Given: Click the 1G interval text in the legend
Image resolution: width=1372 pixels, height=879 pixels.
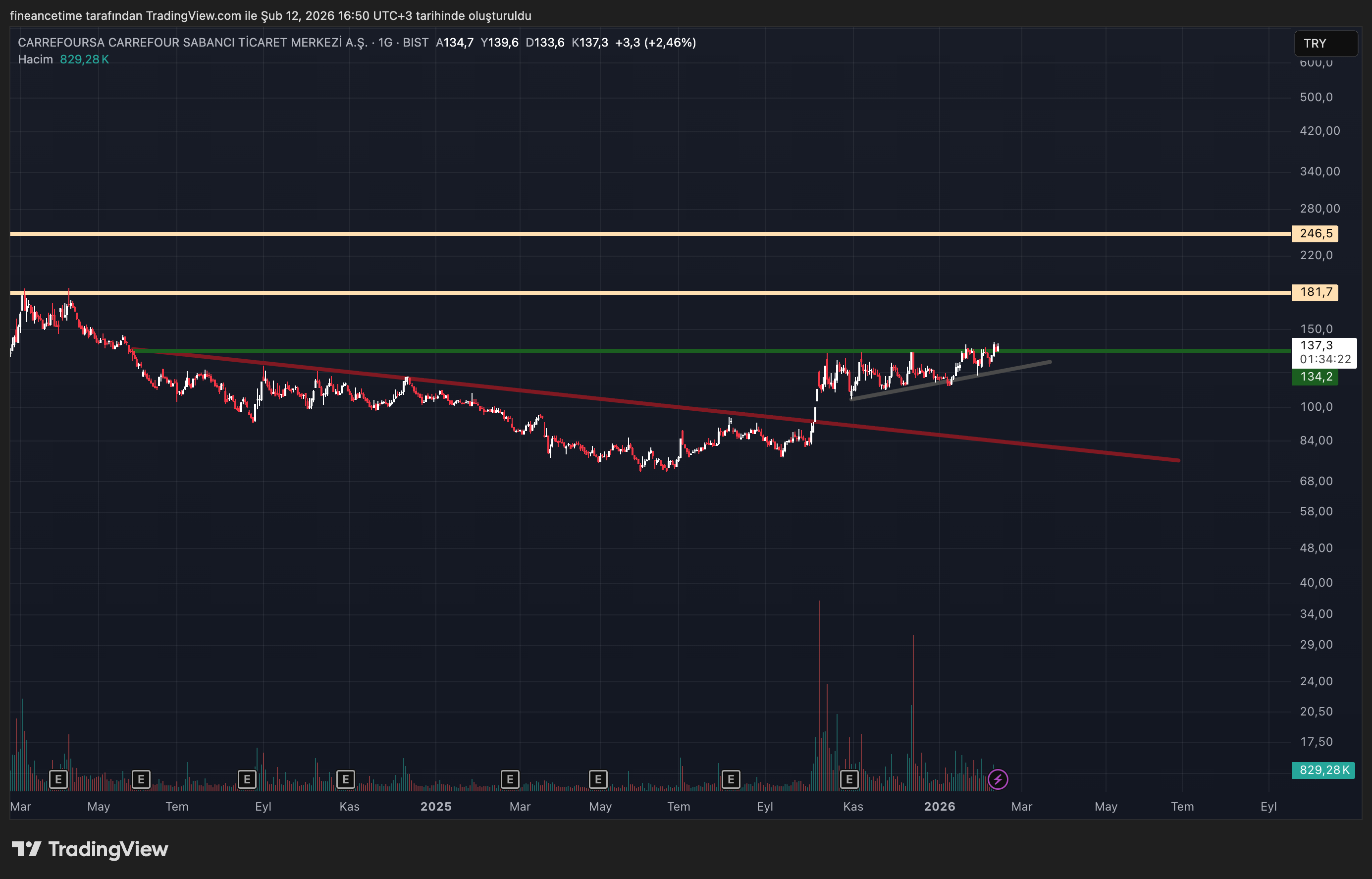Looking at the screenshot, I should (x=385, y=43).
